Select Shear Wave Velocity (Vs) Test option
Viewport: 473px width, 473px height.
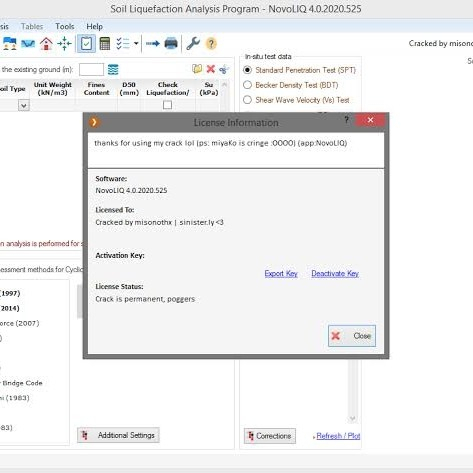pyautogui.click(x=247, y=100)
